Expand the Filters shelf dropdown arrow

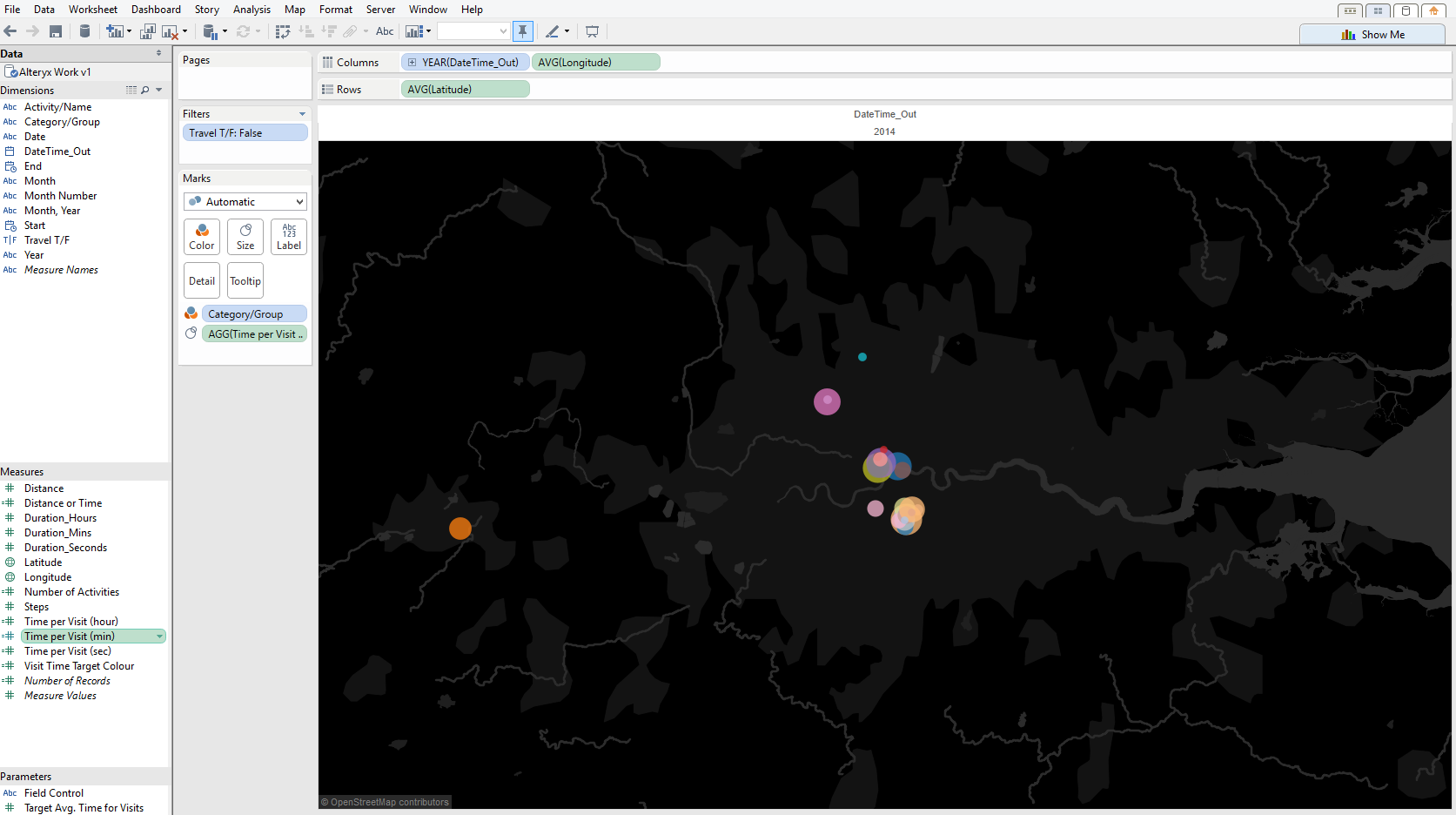[302, 114]
